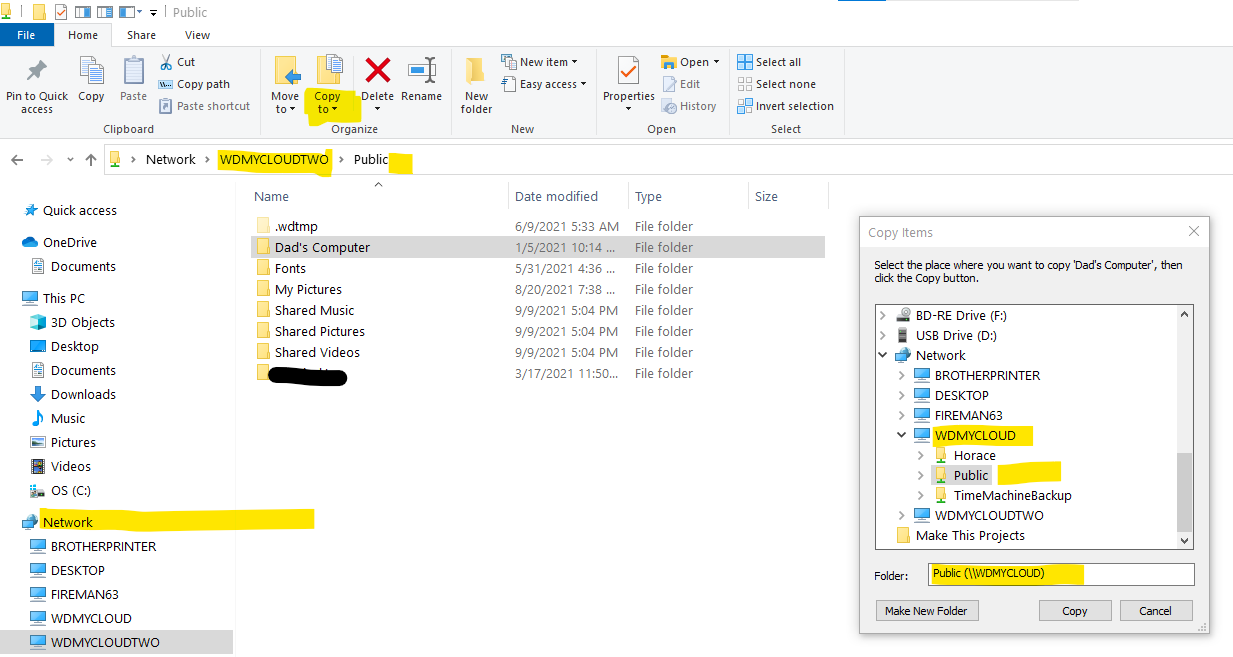Go back with the Back arrow

tap(17, 160)
